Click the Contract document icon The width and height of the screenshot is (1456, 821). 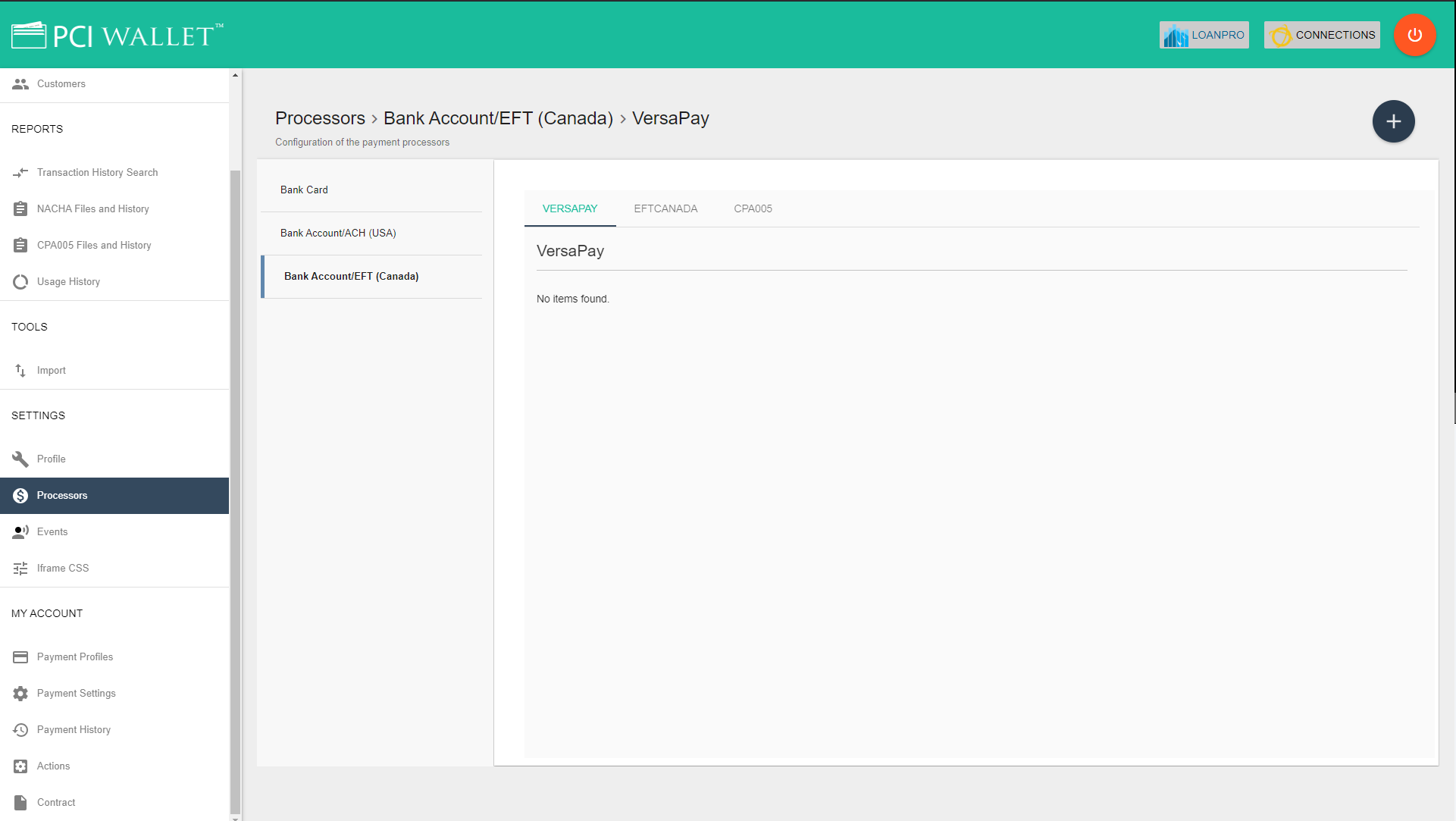tap(20, 803)
